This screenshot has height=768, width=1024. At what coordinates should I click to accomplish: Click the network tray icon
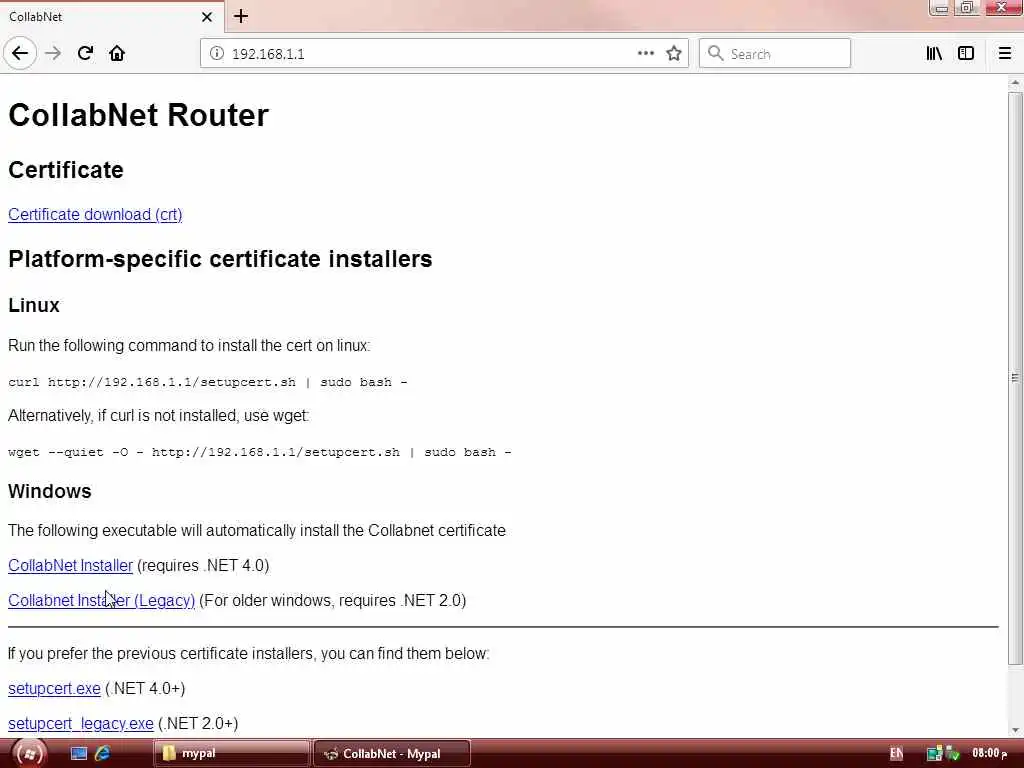935,754
